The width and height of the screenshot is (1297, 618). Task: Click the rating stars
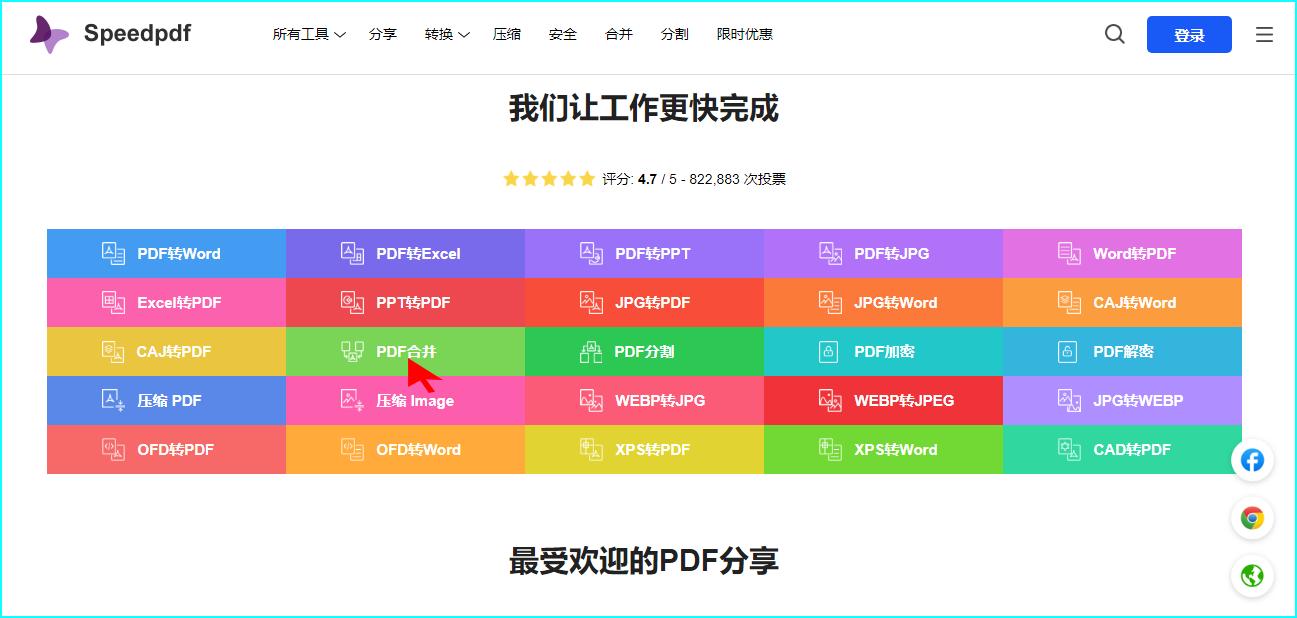coord(548,177)
